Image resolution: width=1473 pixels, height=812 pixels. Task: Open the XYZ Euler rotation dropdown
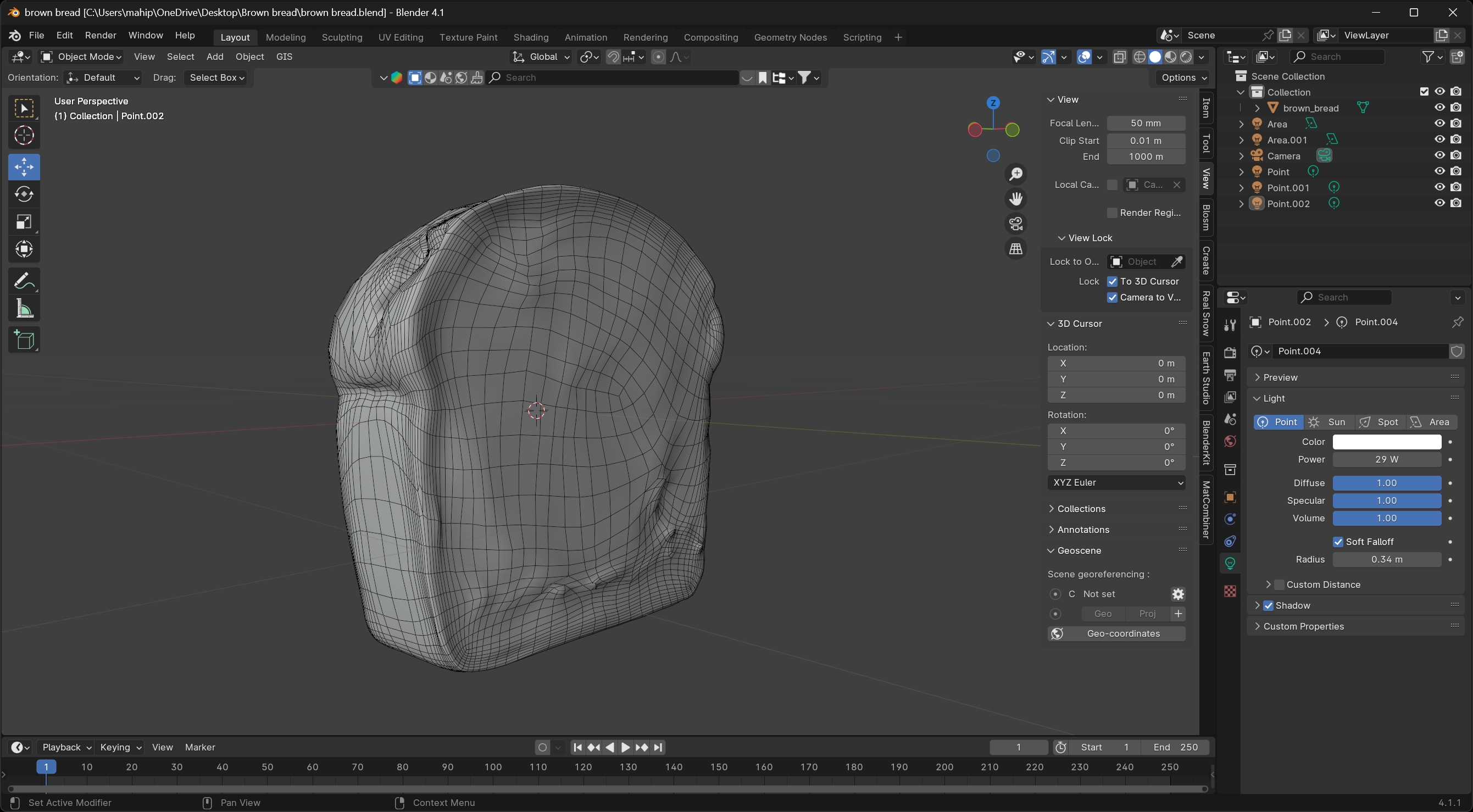point(1116,482)
